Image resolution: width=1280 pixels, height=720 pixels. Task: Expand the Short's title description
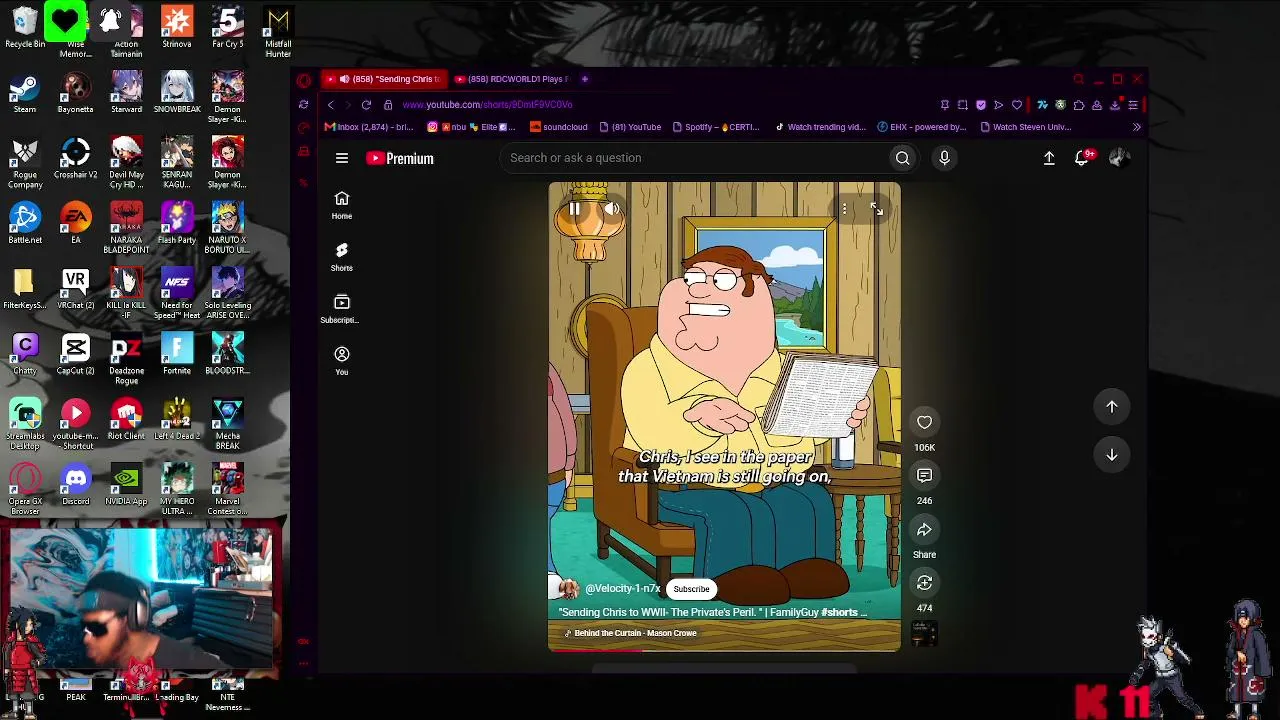click(x=713, y=612)
